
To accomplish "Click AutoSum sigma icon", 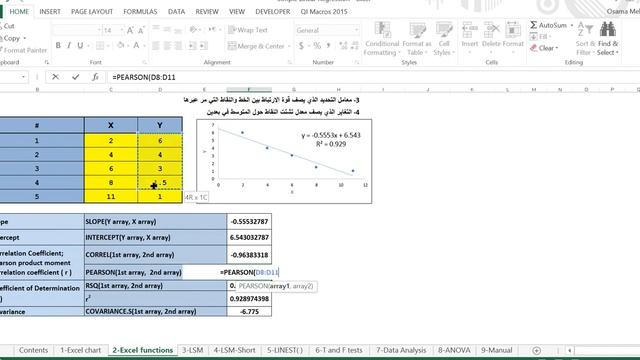I will 533,25.
